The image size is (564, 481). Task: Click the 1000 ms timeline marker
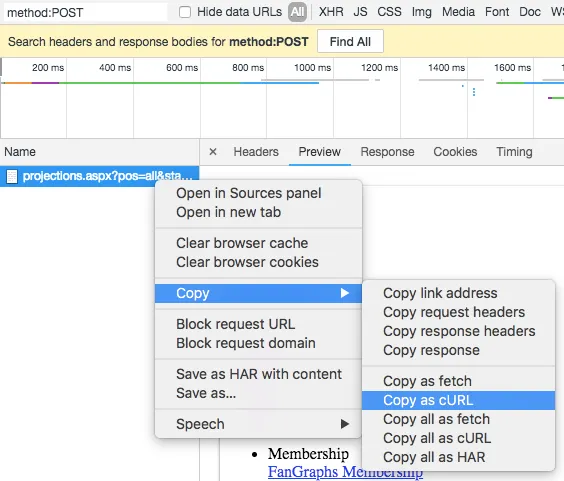click(312, 68)
